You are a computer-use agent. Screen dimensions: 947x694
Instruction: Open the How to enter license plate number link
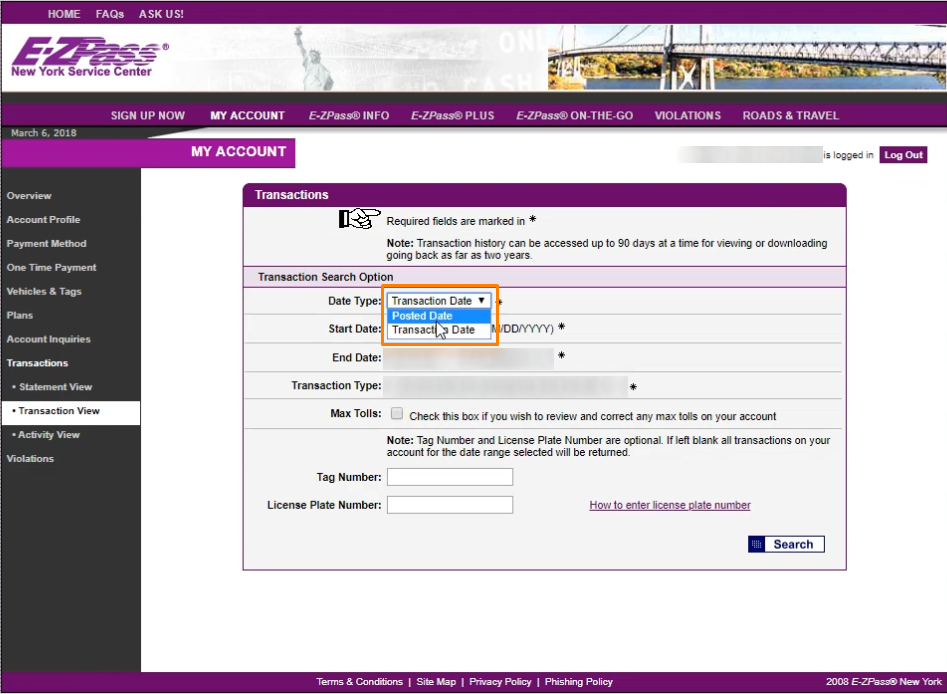669,505
